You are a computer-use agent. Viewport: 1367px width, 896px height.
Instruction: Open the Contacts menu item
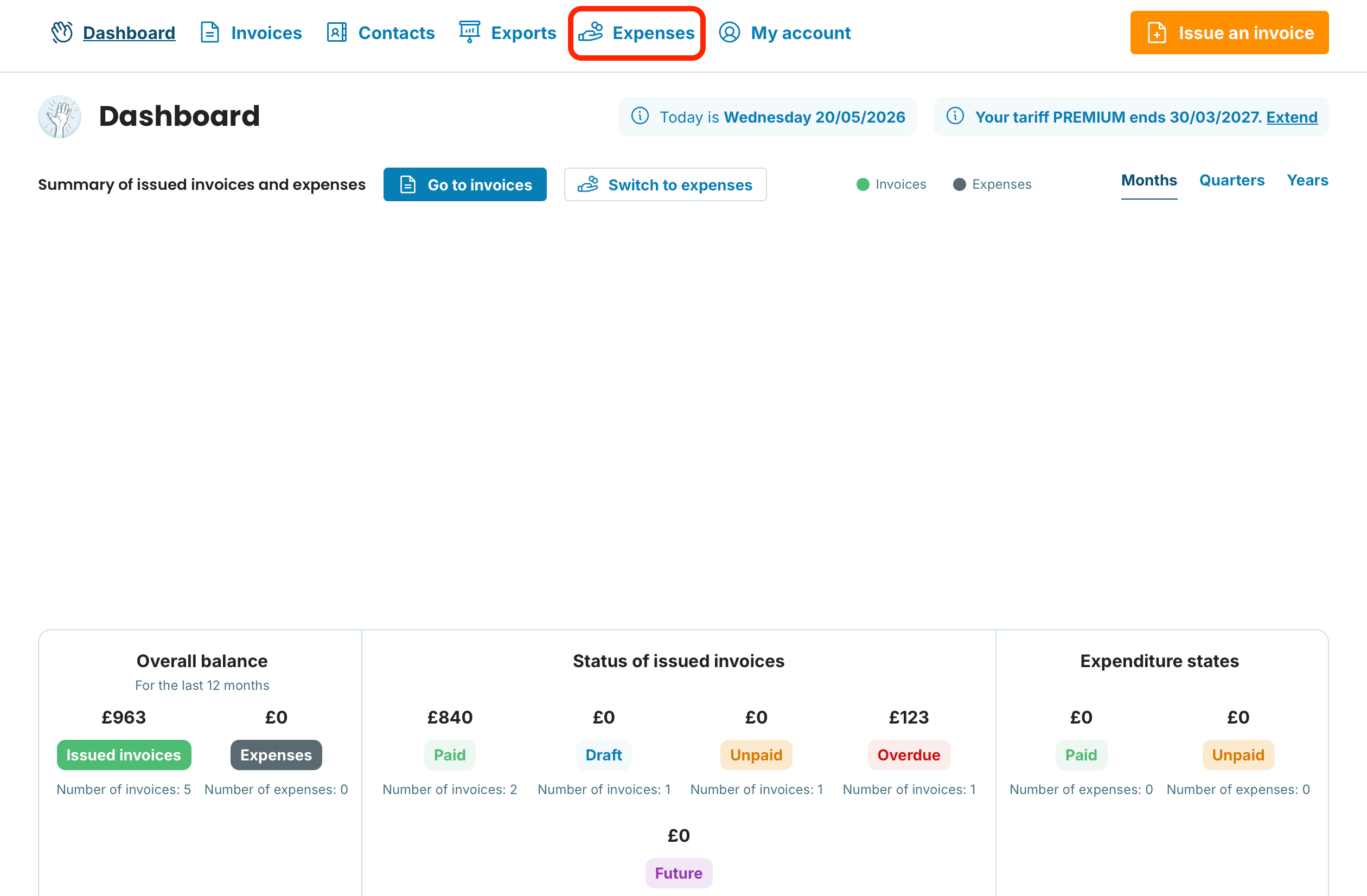397,33
